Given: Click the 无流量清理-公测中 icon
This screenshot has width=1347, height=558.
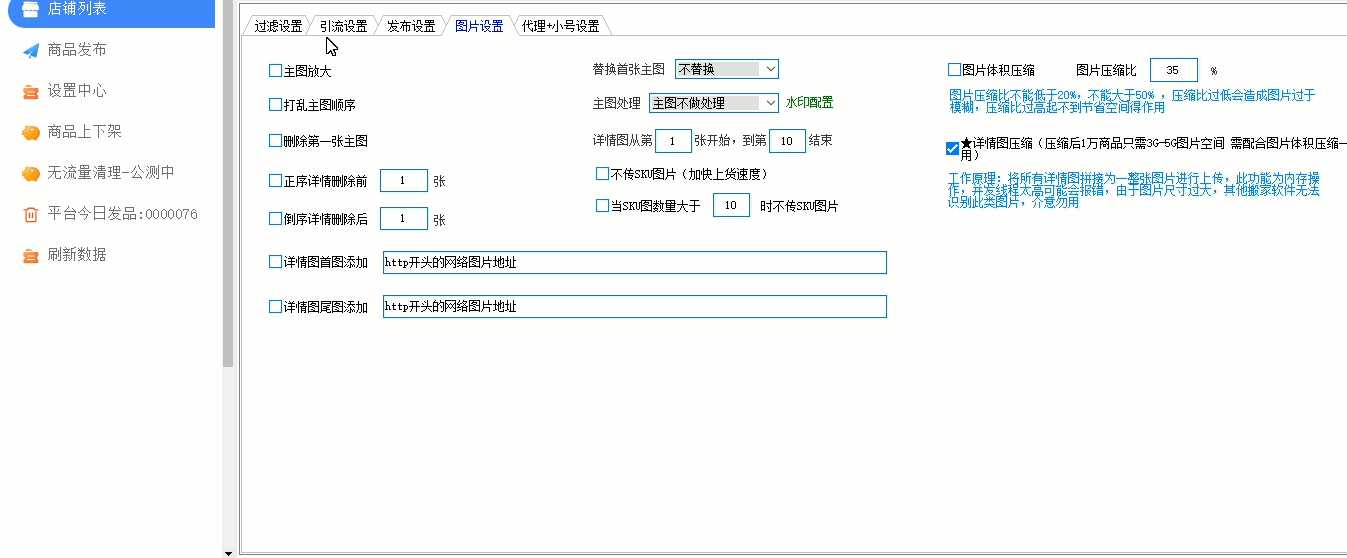Looking at the screenshot, I should tap(31, 173).
